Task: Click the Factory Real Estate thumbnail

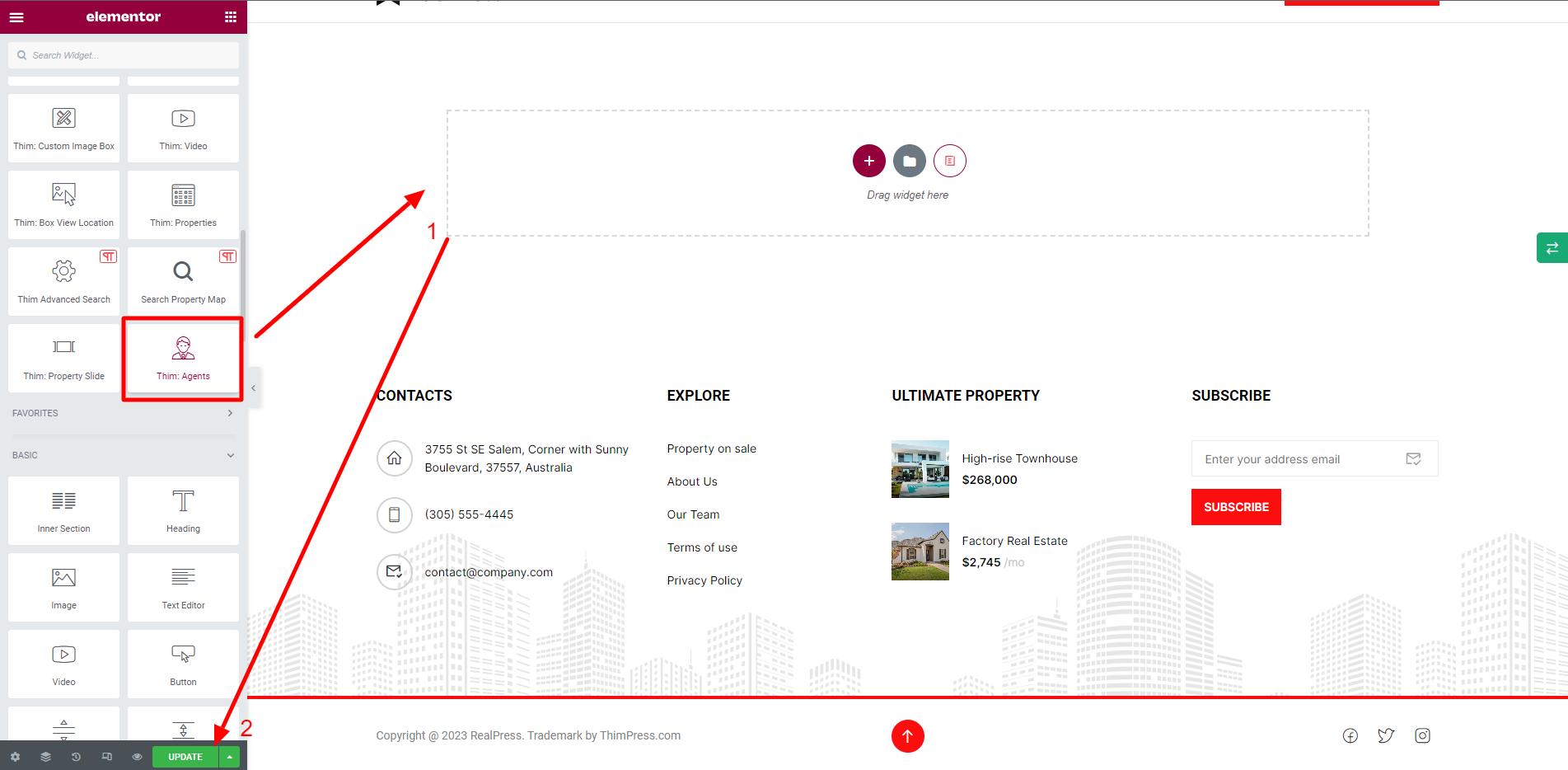Action: (920, 552)
